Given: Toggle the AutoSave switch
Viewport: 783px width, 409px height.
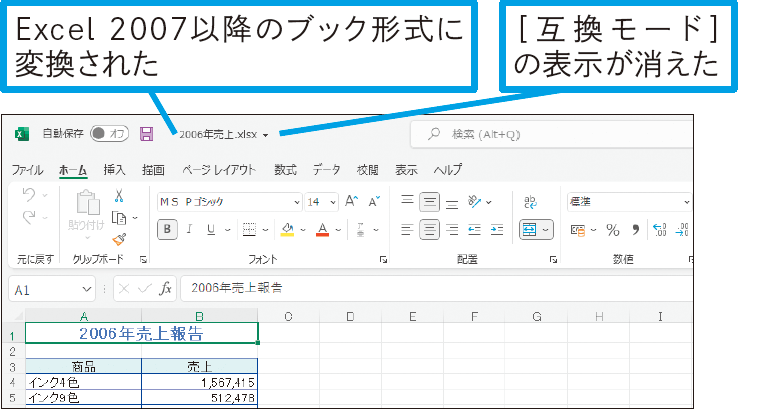Looking at the screenshot, I should [109, 133].
